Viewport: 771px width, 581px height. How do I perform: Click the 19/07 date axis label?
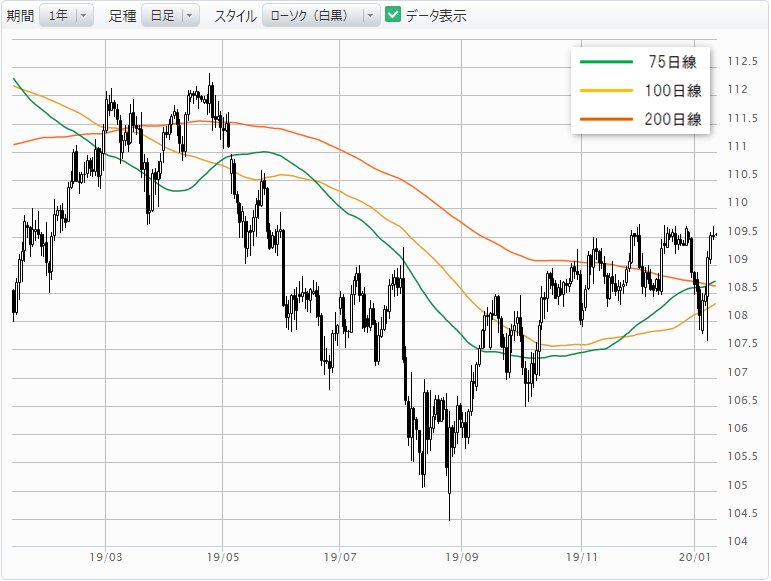point(340,557)
